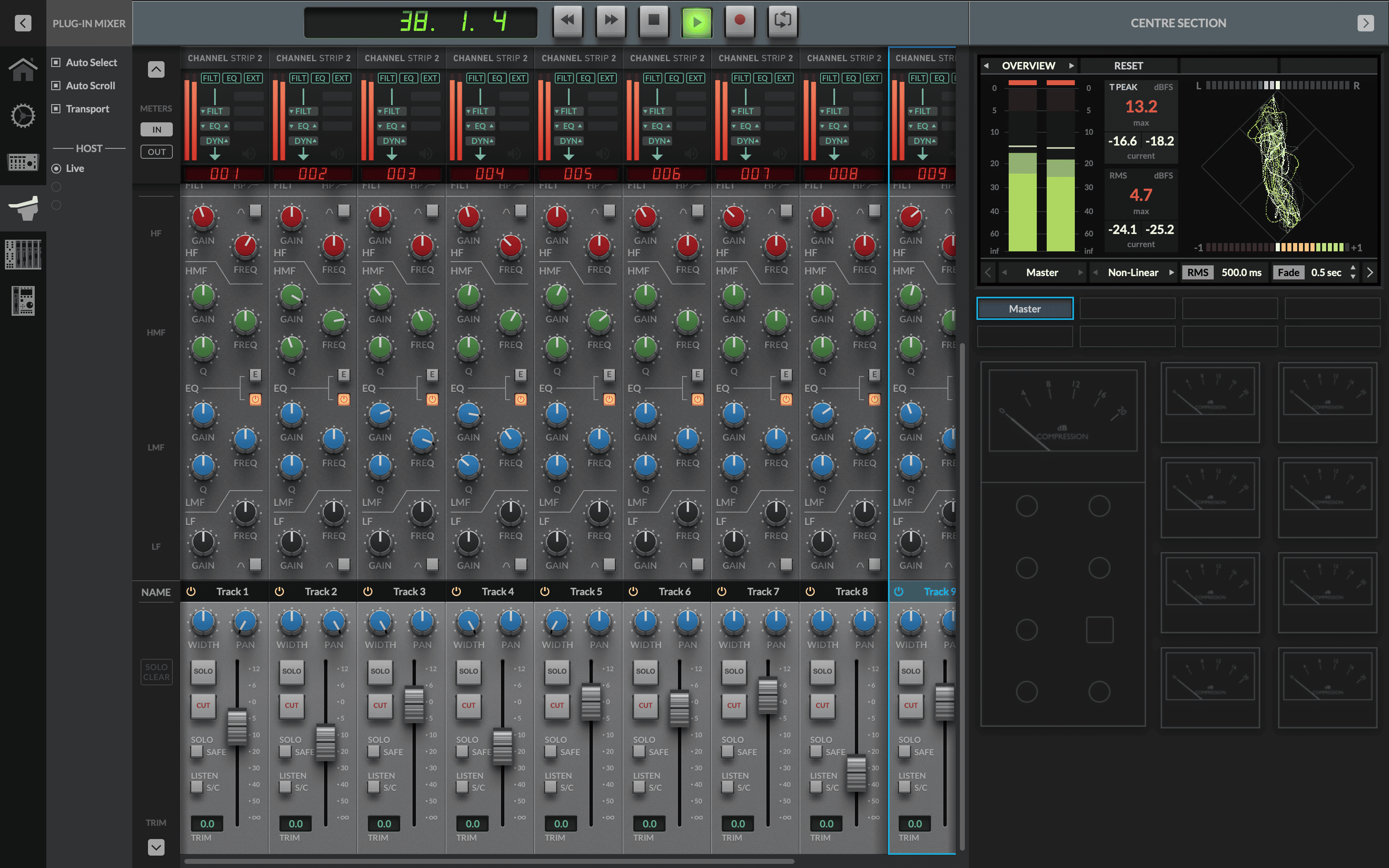Toggle power for Track 4
Image resolution: width=1389 pixels, height=868 pixels.
456,591
